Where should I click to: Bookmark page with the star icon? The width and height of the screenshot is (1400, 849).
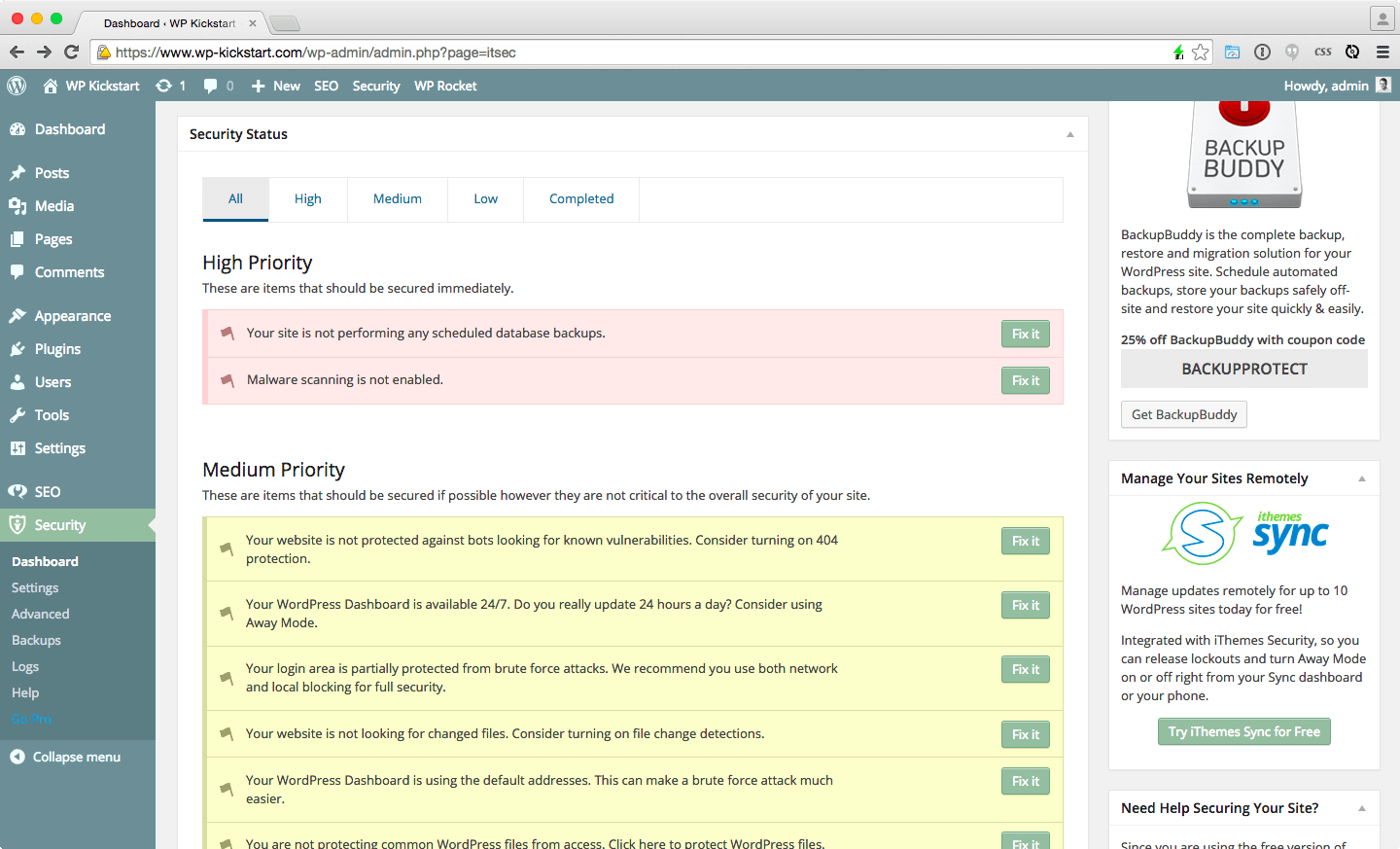tap(1201, 53)
